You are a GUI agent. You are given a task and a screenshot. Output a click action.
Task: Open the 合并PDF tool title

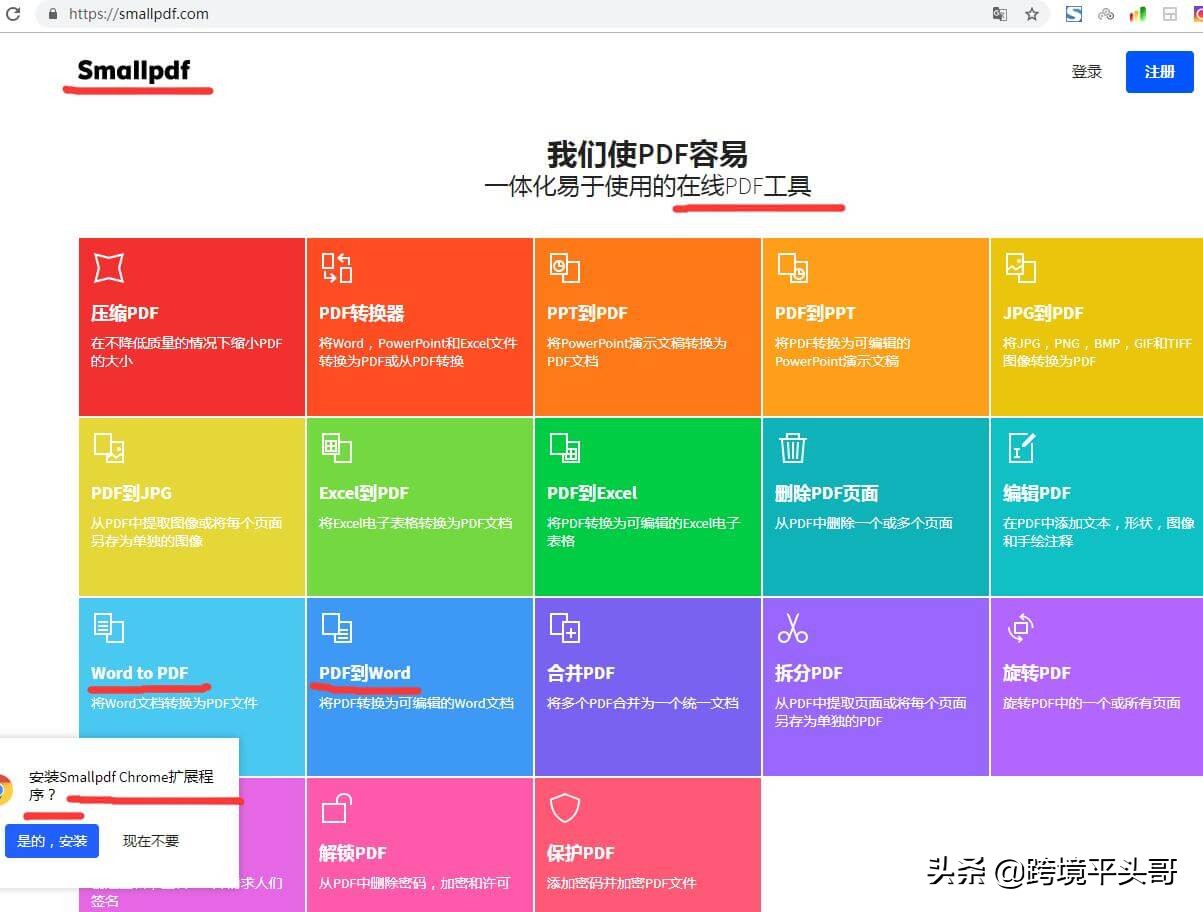click(581, 673)
